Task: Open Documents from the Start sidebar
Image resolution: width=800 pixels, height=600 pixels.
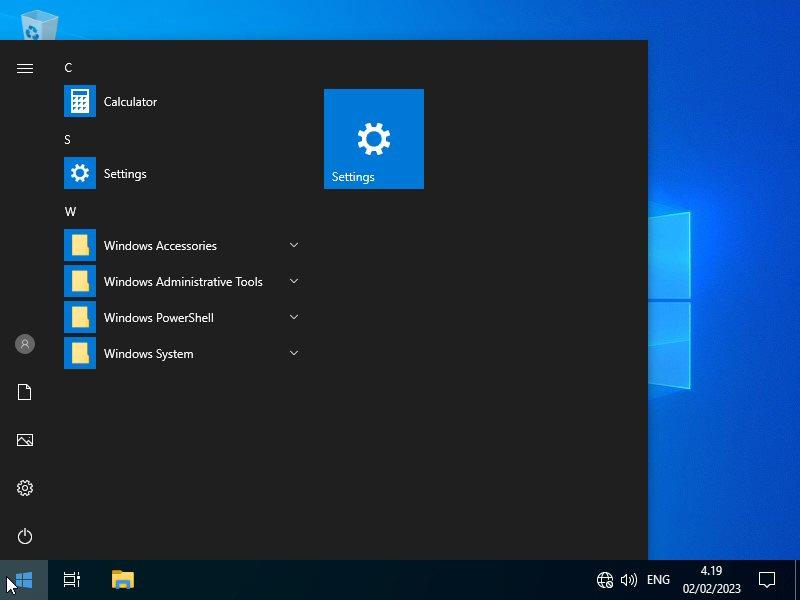Action: pos(24,392)
